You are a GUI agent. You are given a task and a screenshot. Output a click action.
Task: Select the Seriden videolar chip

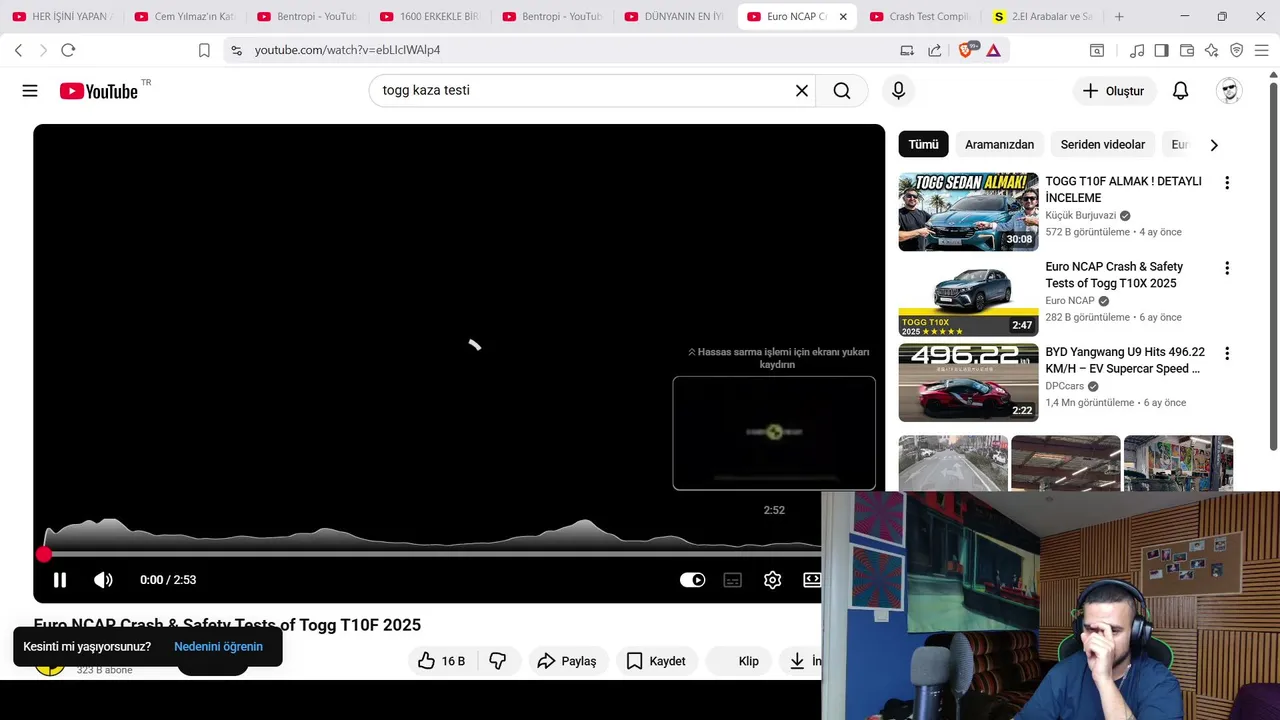click(x=1102, y=145)
